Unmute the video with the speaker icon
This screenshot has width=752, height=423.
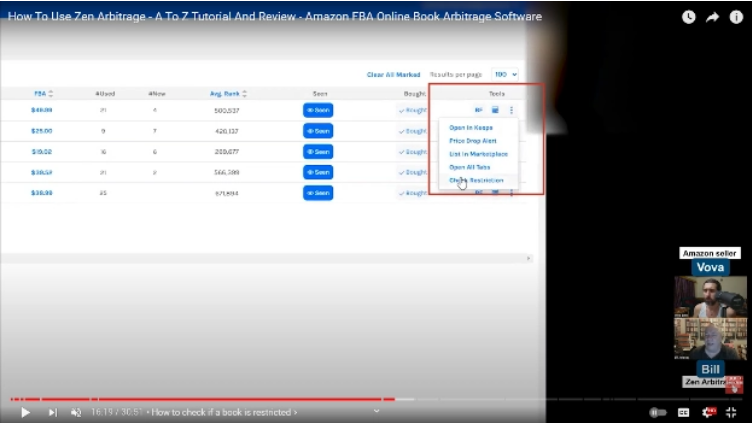pyautogui.click(x=76, y=412)
